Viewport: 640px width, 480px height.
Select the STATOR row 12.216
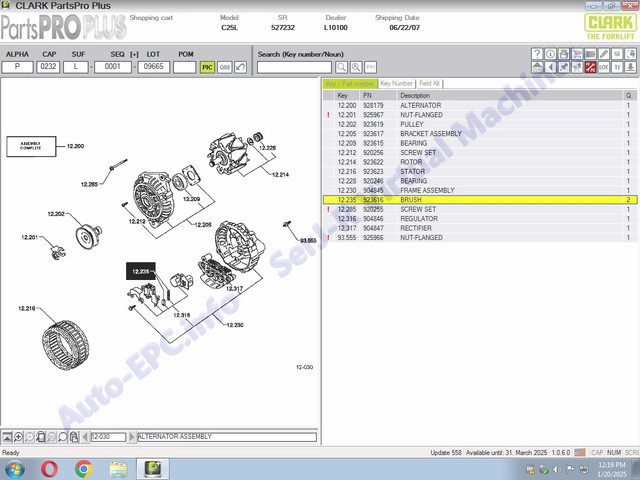pos(480,171)
